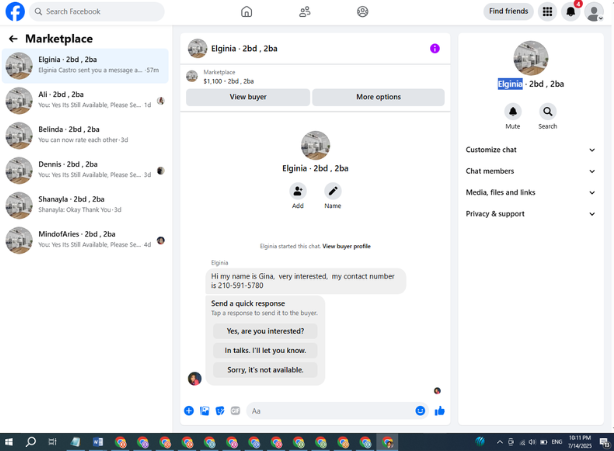614x451 pixels.
Task: Open the View buyer profile link
Action: (347, 246)
